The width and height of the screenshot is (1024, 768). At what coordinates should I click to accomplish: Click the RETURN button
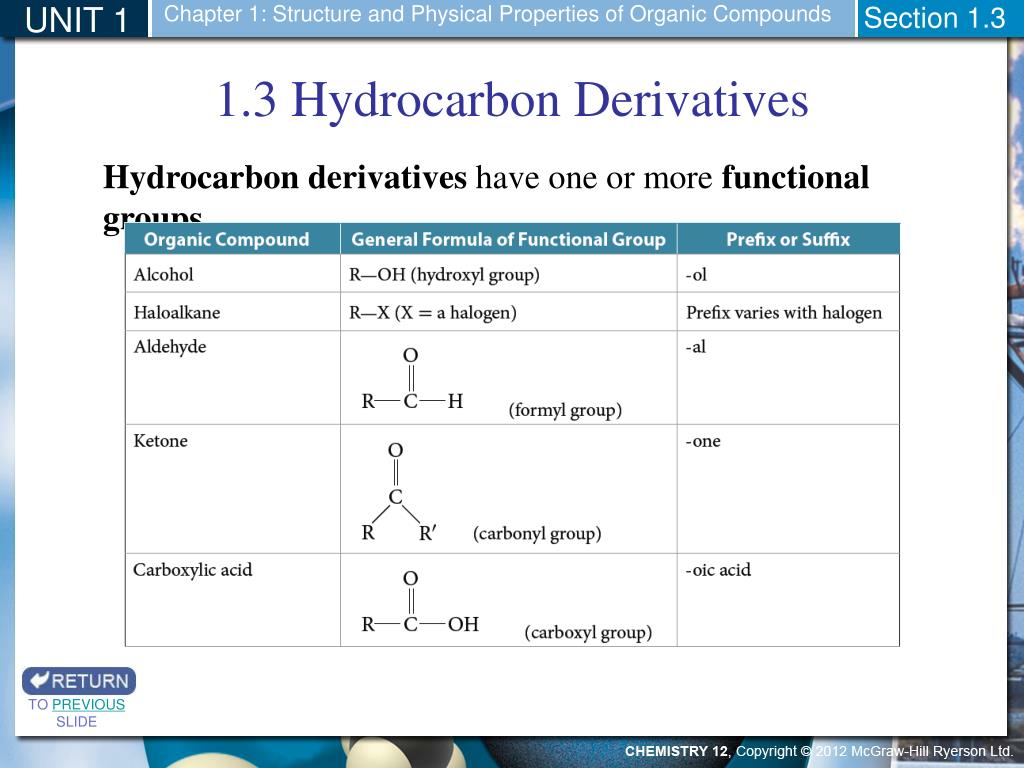pos(79,680)
